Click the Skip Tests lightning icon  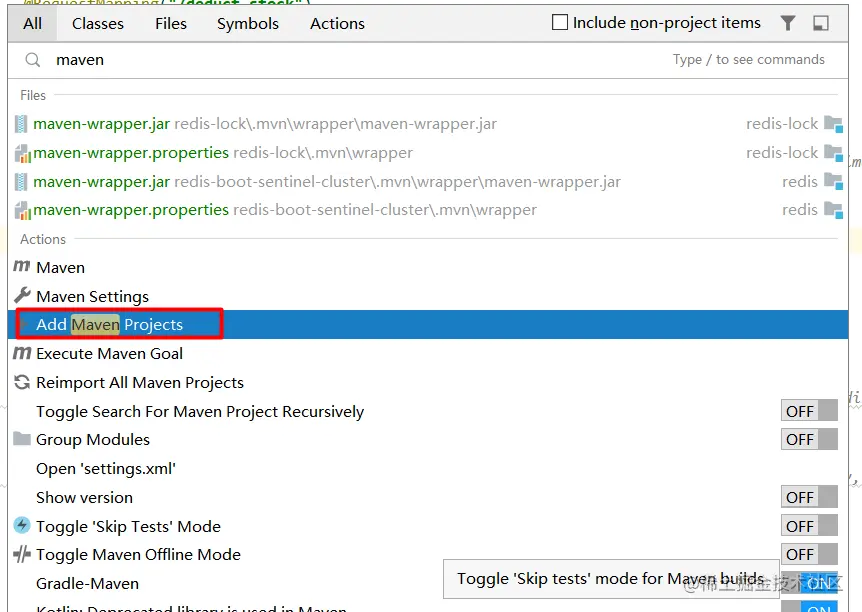pyautogui.click(x=22, y=526)
